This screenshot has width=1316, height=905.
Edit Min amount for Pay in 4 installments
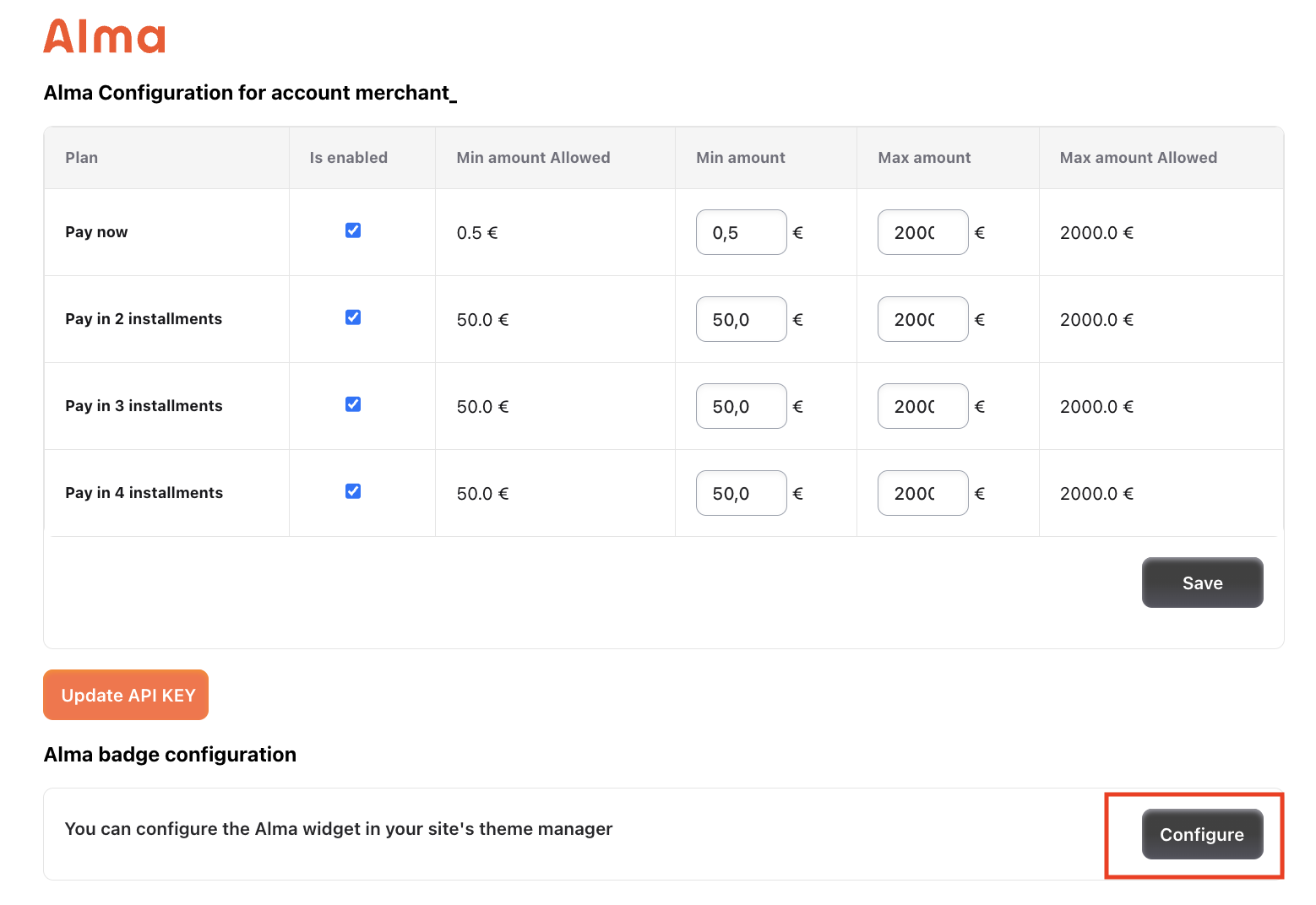click(742, 493)
